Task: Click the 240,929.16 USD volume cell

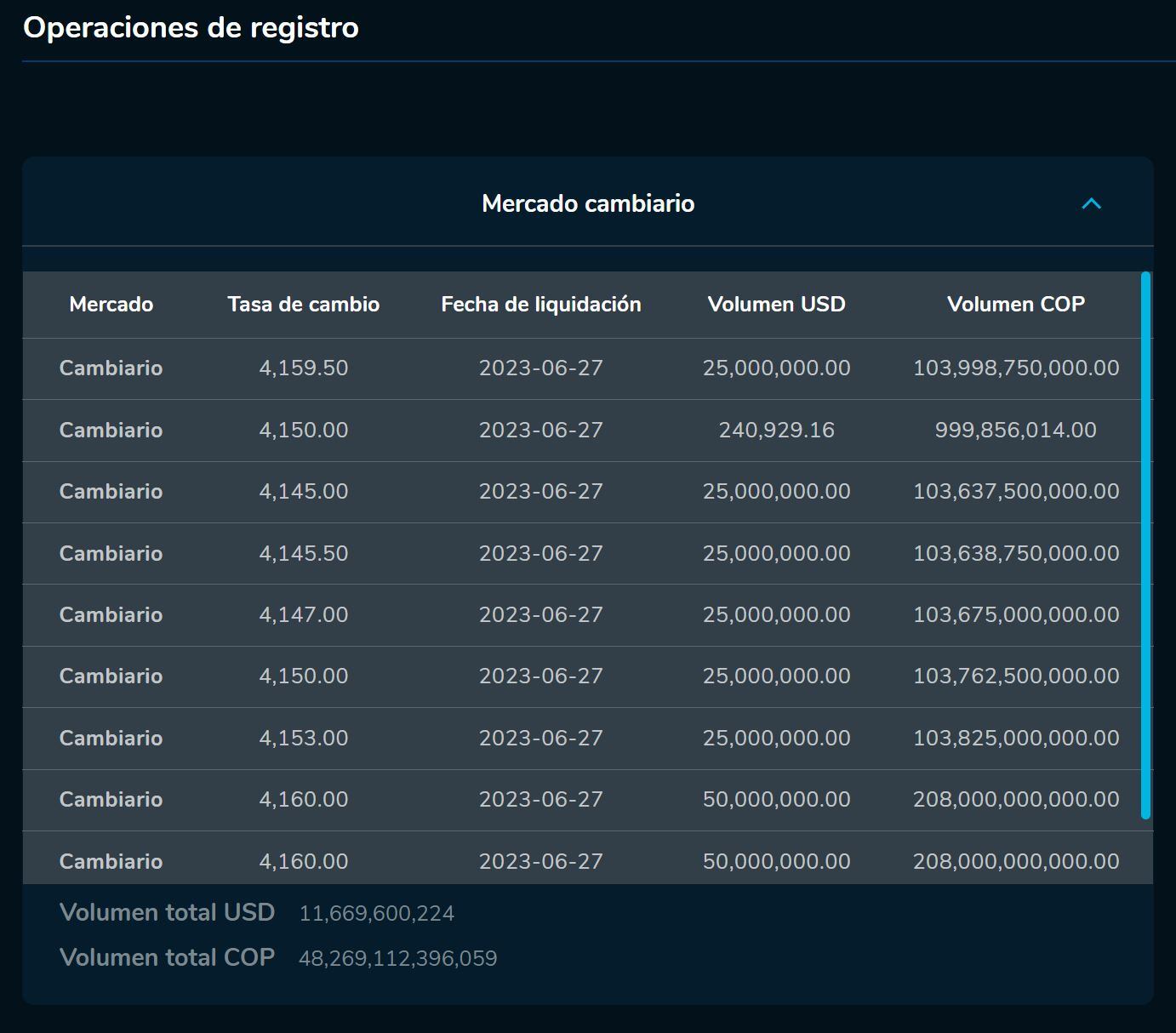Action: pos(776,430)
